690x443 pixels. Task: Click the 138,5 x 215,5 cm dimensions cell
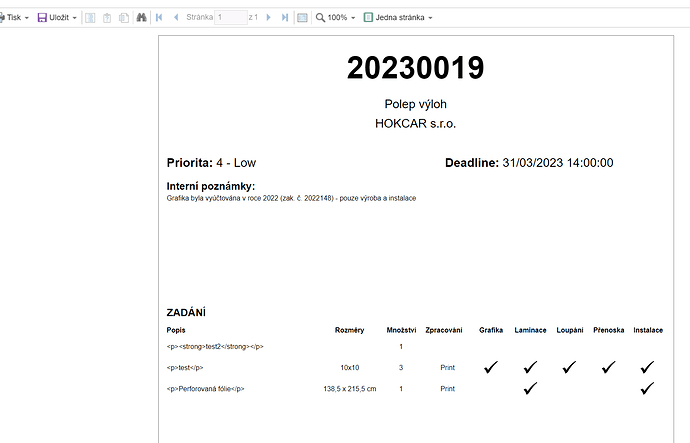350,389
